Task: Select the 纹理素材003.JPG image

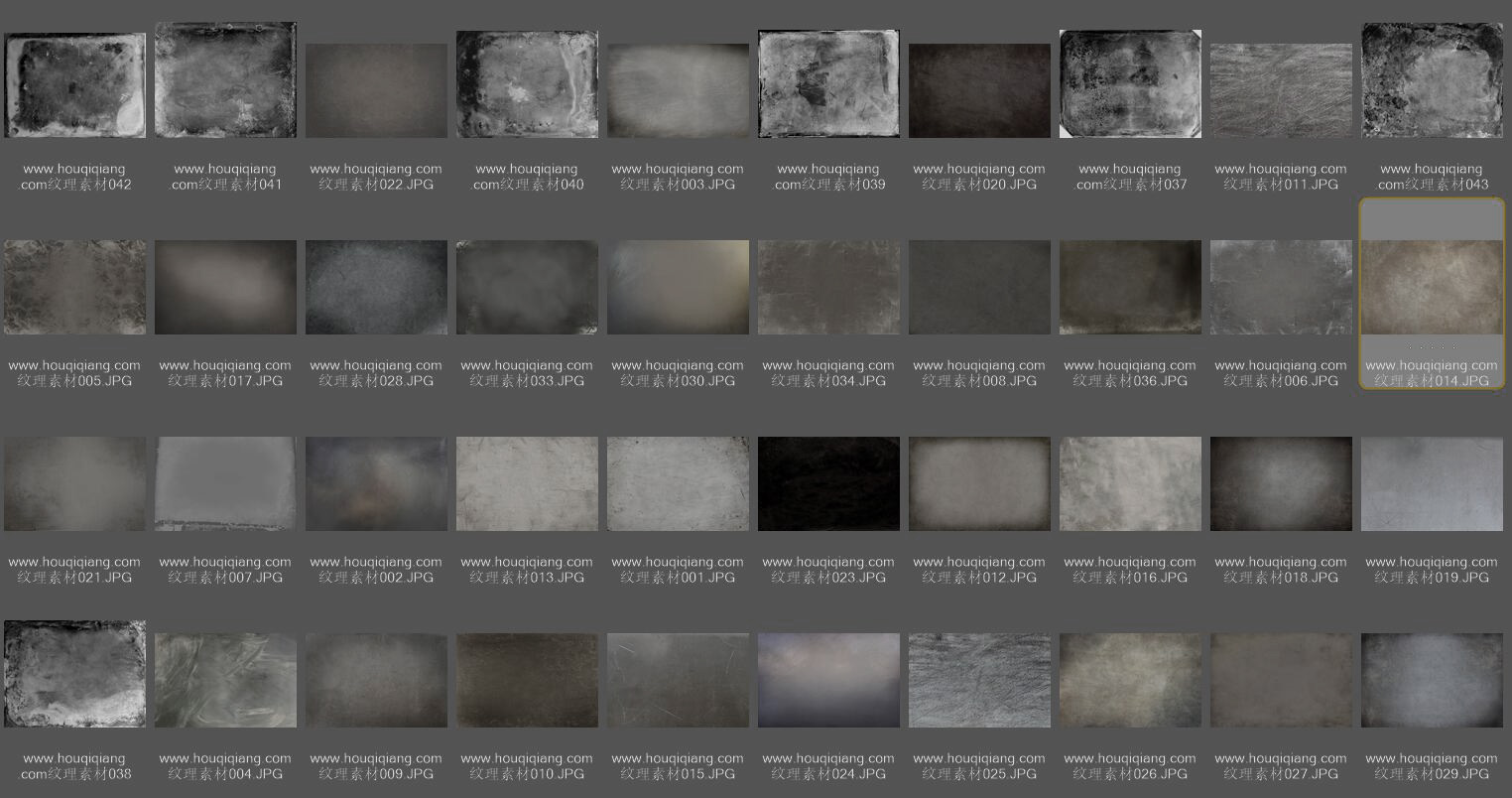Action: [678, 90]
